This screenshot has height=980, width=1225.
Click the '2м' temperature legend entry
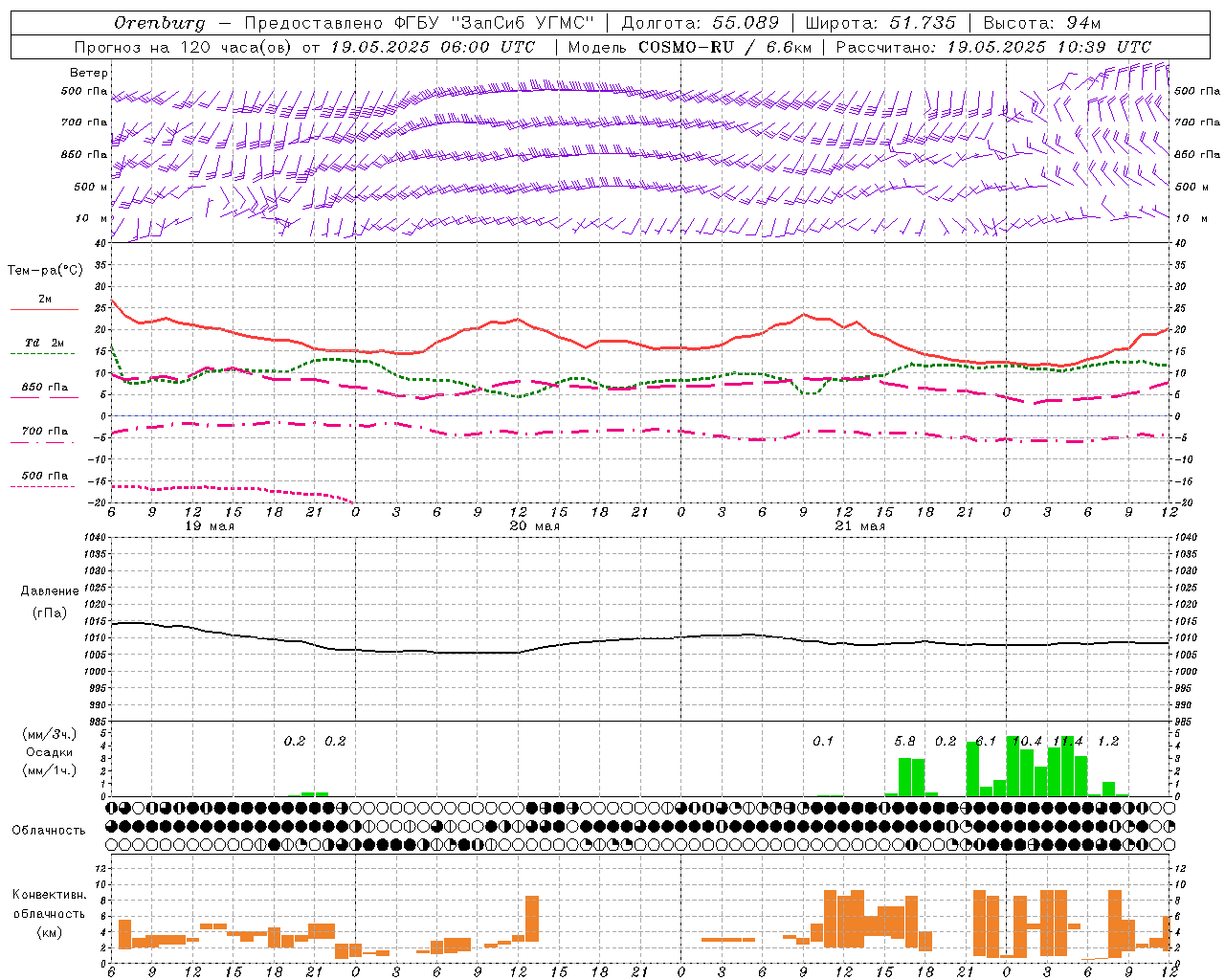[x=45, y=300]
